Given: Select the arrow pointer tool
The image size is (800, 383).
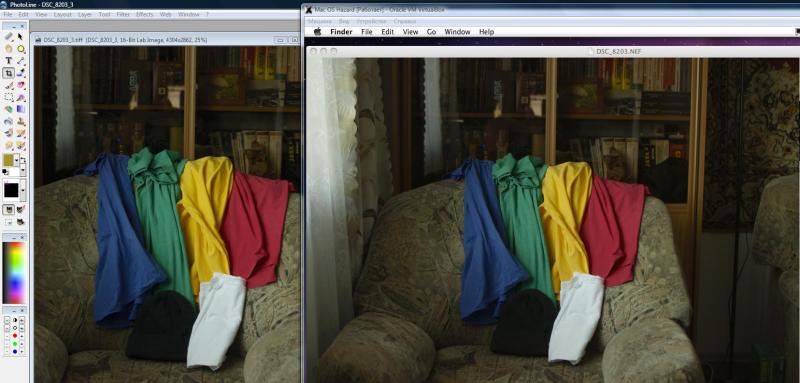Looking at the screenshot, I should pos(20,36).
